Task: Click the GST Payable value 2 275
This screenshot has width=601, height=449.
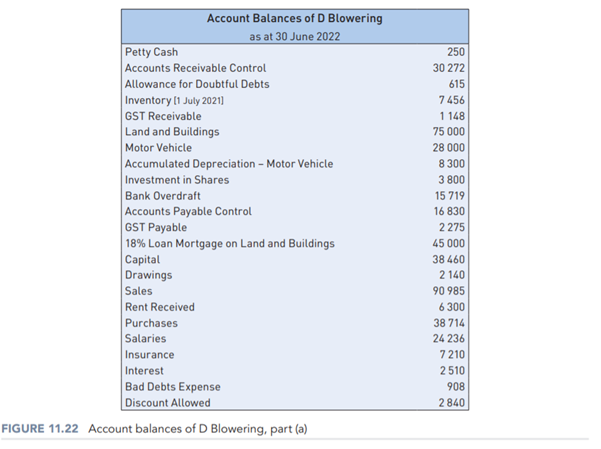Action: tap(452, 228)
